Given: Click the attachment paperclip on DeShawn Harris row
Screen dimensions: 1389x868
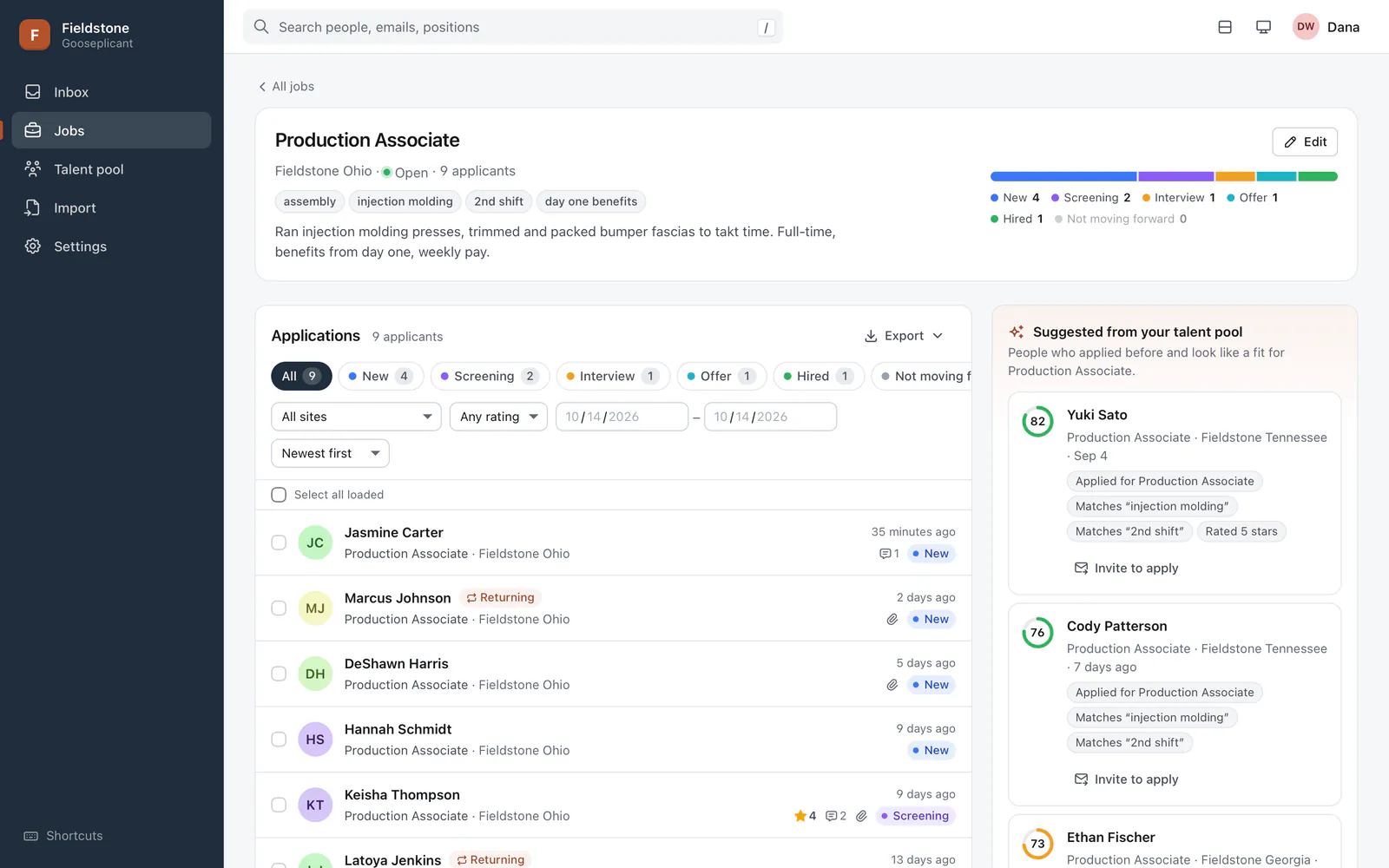Looking at the screenshot, I should coord(892,685).
